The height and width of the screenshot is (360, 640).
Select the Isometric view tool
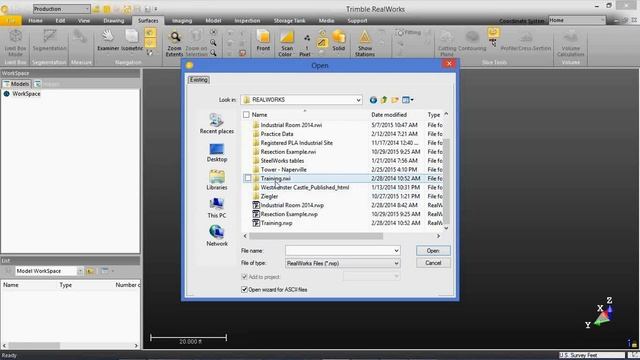[132, 41]
